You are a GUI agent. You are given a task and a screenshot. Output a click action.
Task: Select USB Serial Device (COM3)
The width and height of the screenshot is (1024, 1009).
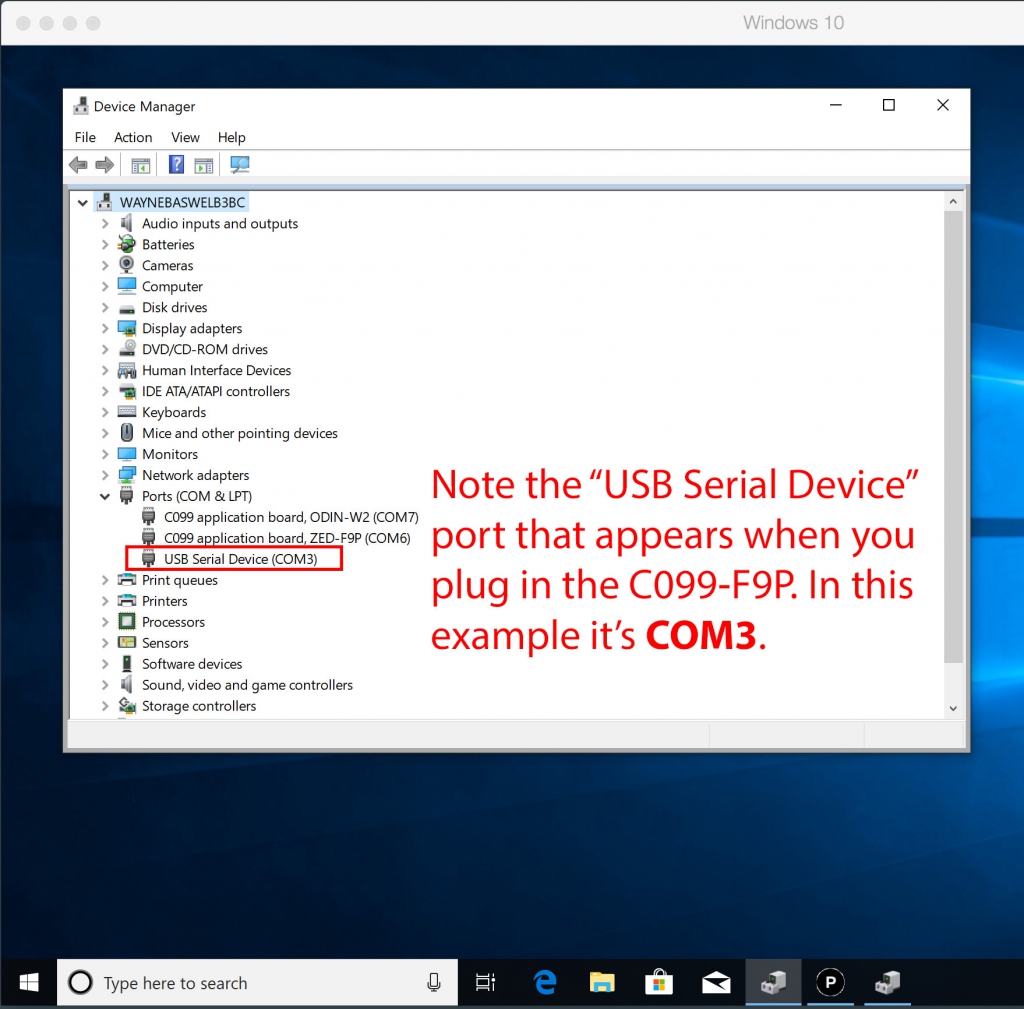pos(240,559)
